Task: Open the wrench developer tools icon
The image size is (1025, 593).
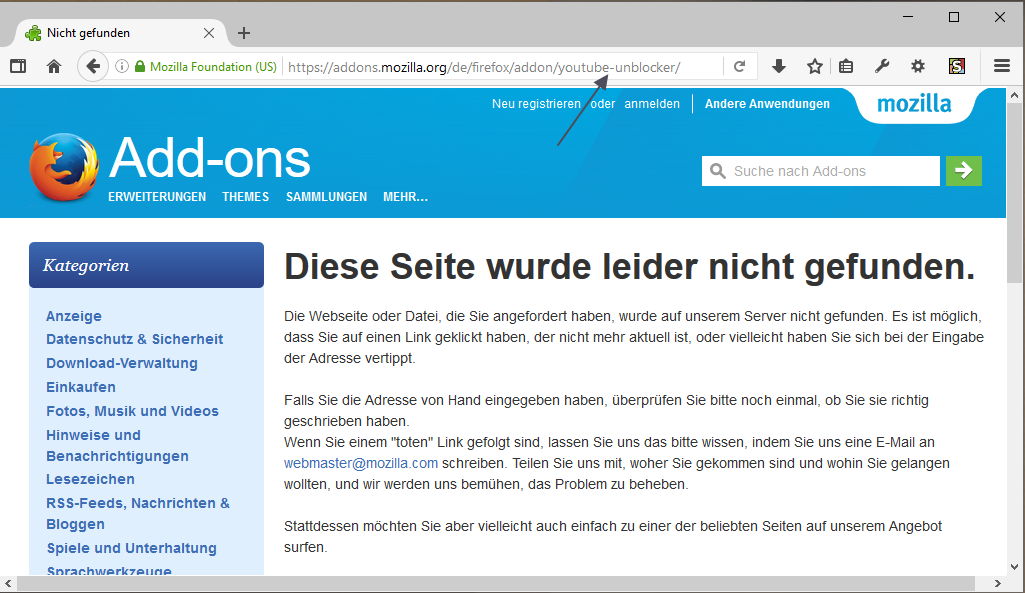Action: point(882,66)
